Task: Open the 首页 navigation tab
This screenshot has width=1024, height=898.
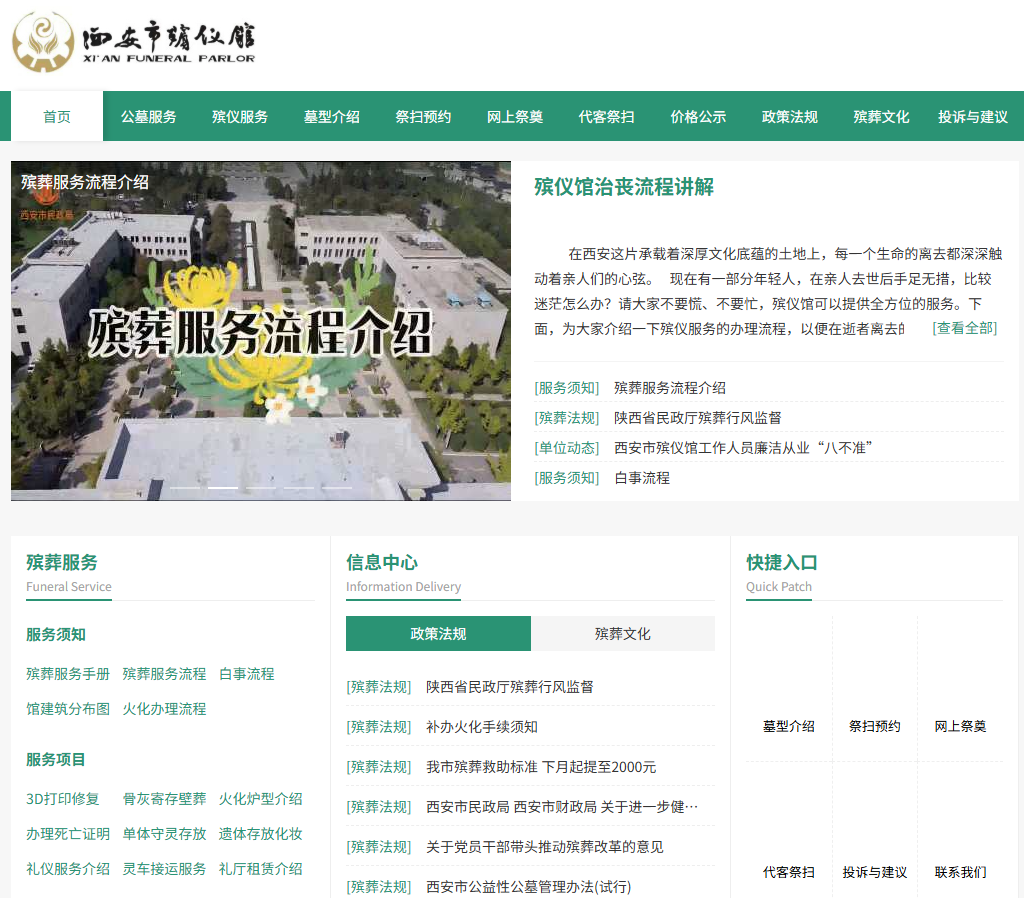Action: click(x=57, y=116)
